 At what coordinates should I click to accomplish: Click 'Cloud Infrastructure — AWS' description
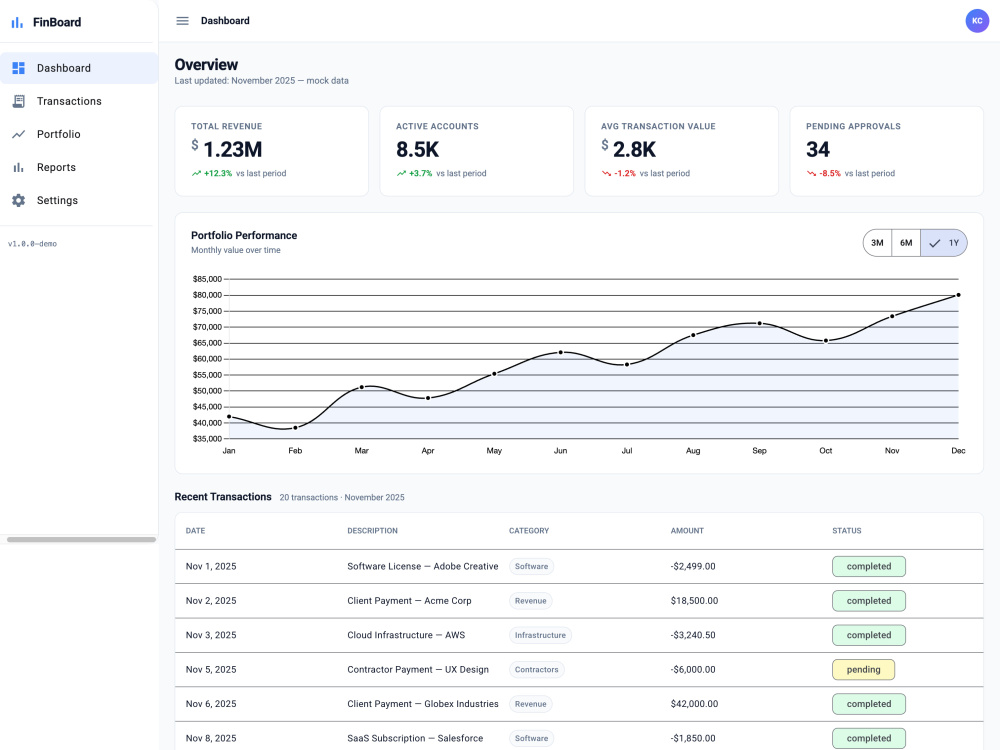[x=406, y=635]
